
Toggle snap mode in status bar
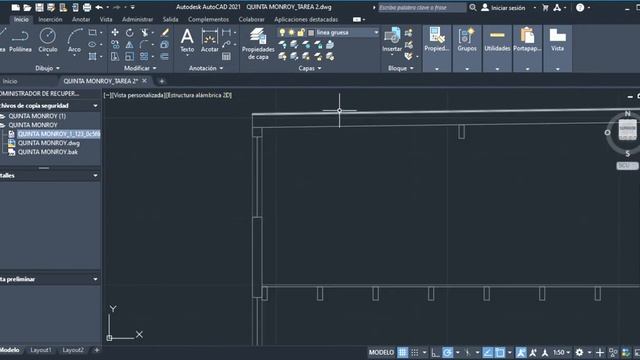(x=415, y=353)
